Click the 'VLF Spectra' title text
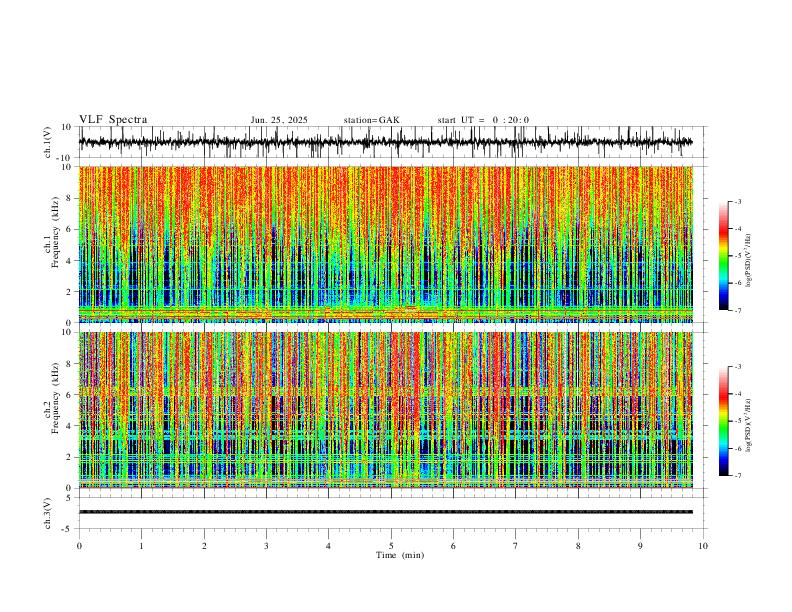 (113, 120)
